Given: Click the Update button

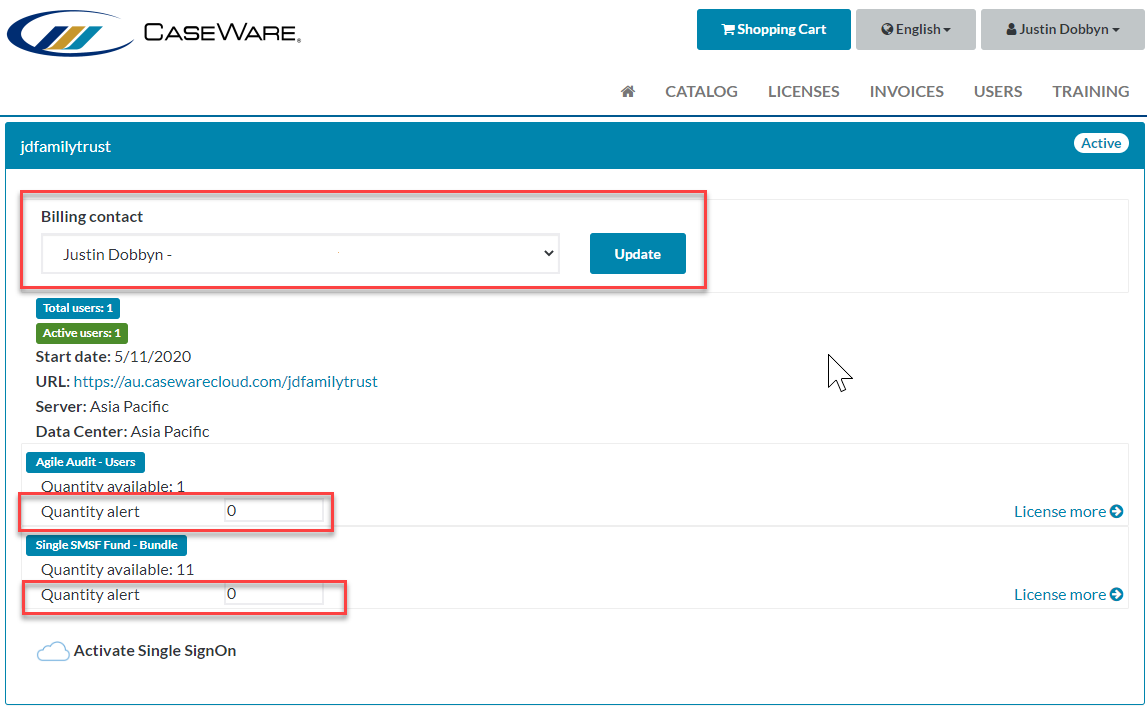Looking at the screenshot, I should point(638,254).
